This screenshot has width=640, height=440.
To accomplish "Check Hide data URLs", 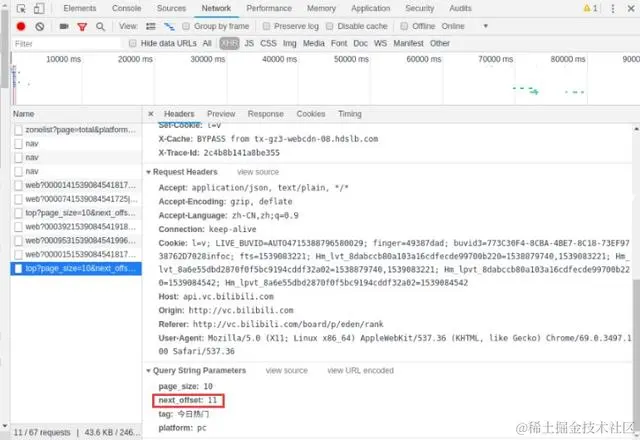I will coord(133,43).
